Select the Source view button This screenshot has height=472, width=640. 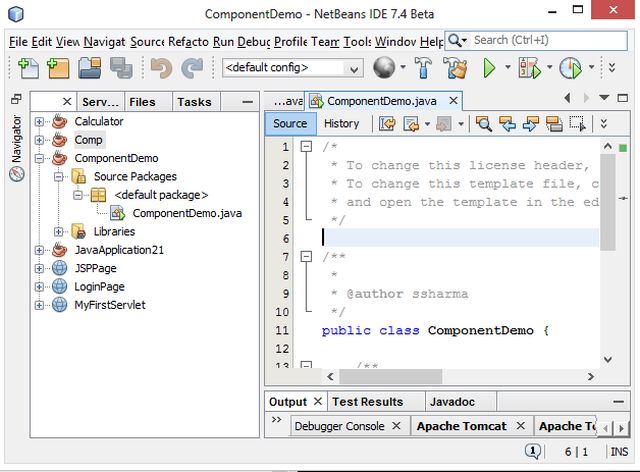coord(290,124)
